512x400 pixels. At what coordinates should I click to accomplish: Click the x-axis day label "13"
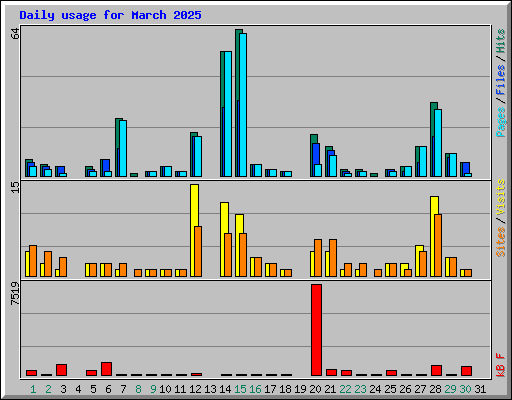coord(210,389)
